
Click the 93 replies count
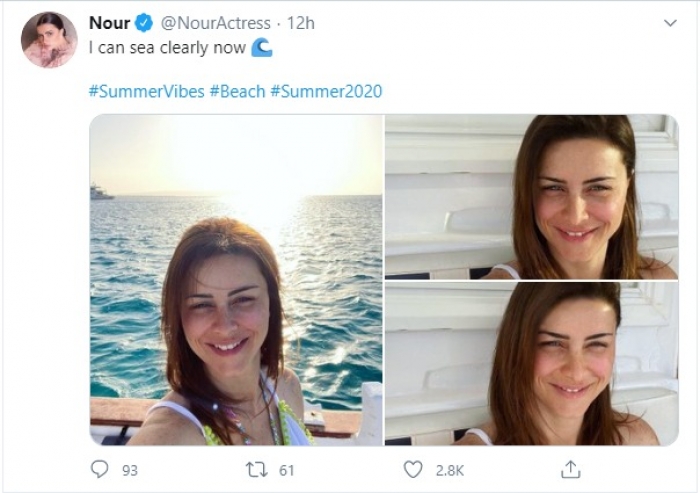[128, 469]
